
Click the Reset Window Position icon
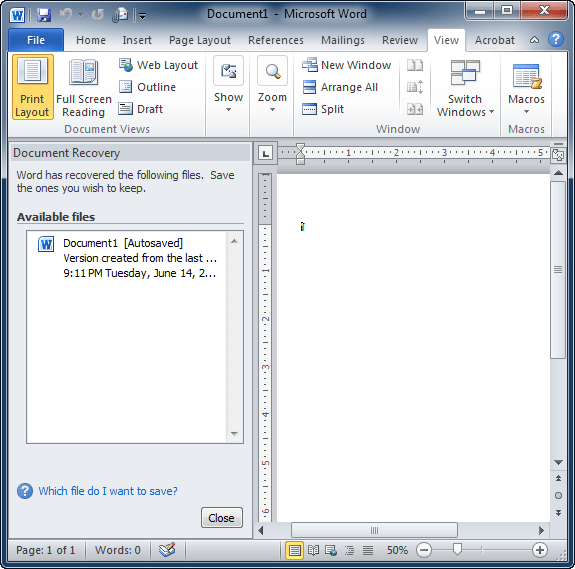[x=415, y=109]
